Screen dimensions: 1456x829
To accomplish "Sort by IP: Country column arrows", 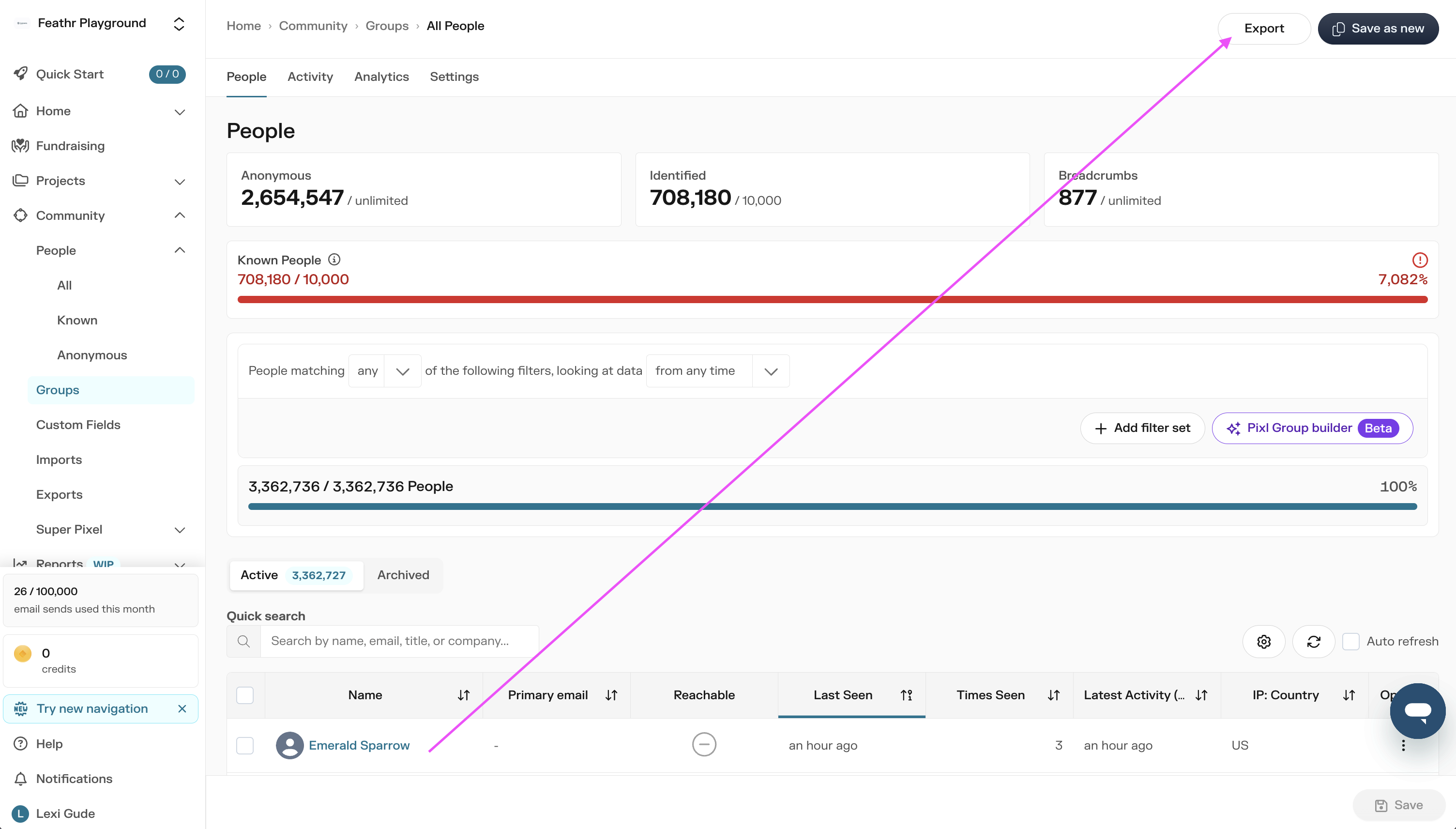I will click(x=1349, y=695).
